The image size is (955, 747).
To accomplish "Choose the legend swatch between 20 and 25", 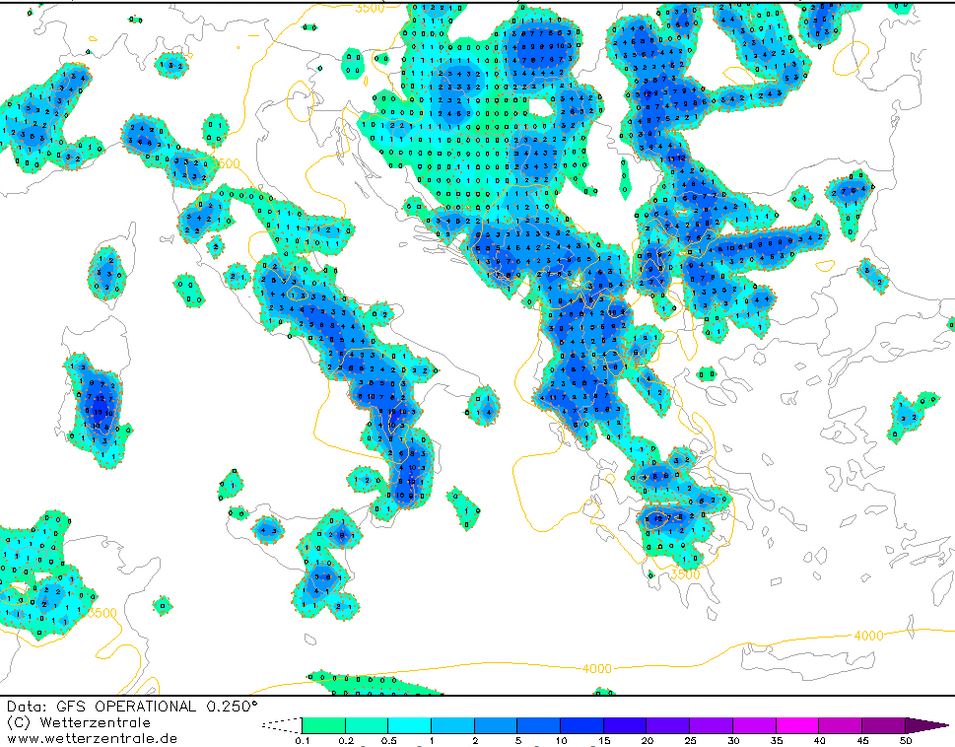I will tap(667, 725).
